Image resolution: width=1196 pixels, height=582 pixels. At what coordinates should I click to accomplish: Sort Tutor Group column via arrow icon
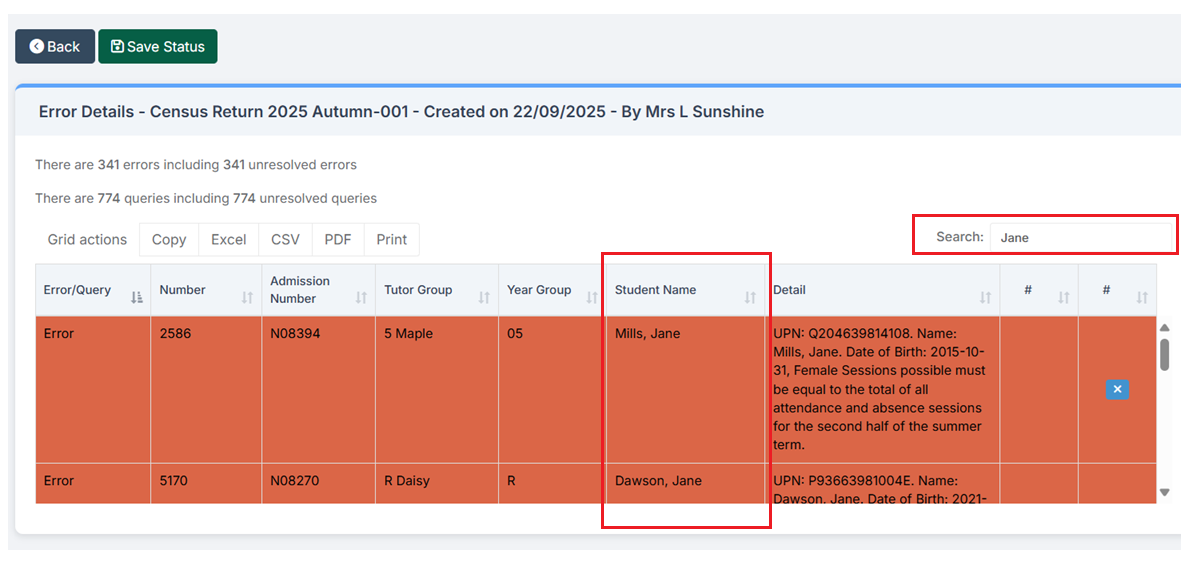[x=484, y=298]
